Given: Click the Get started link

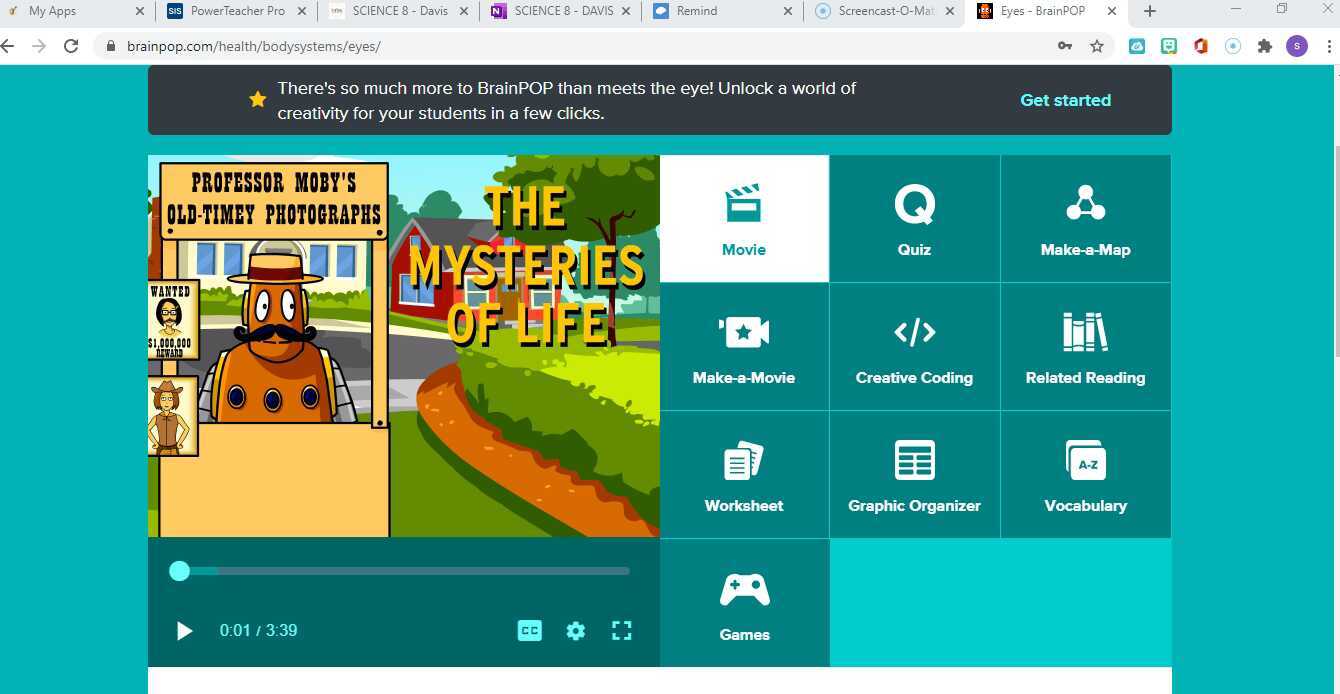Looking at the screenshot, I should coord(1065,100).
